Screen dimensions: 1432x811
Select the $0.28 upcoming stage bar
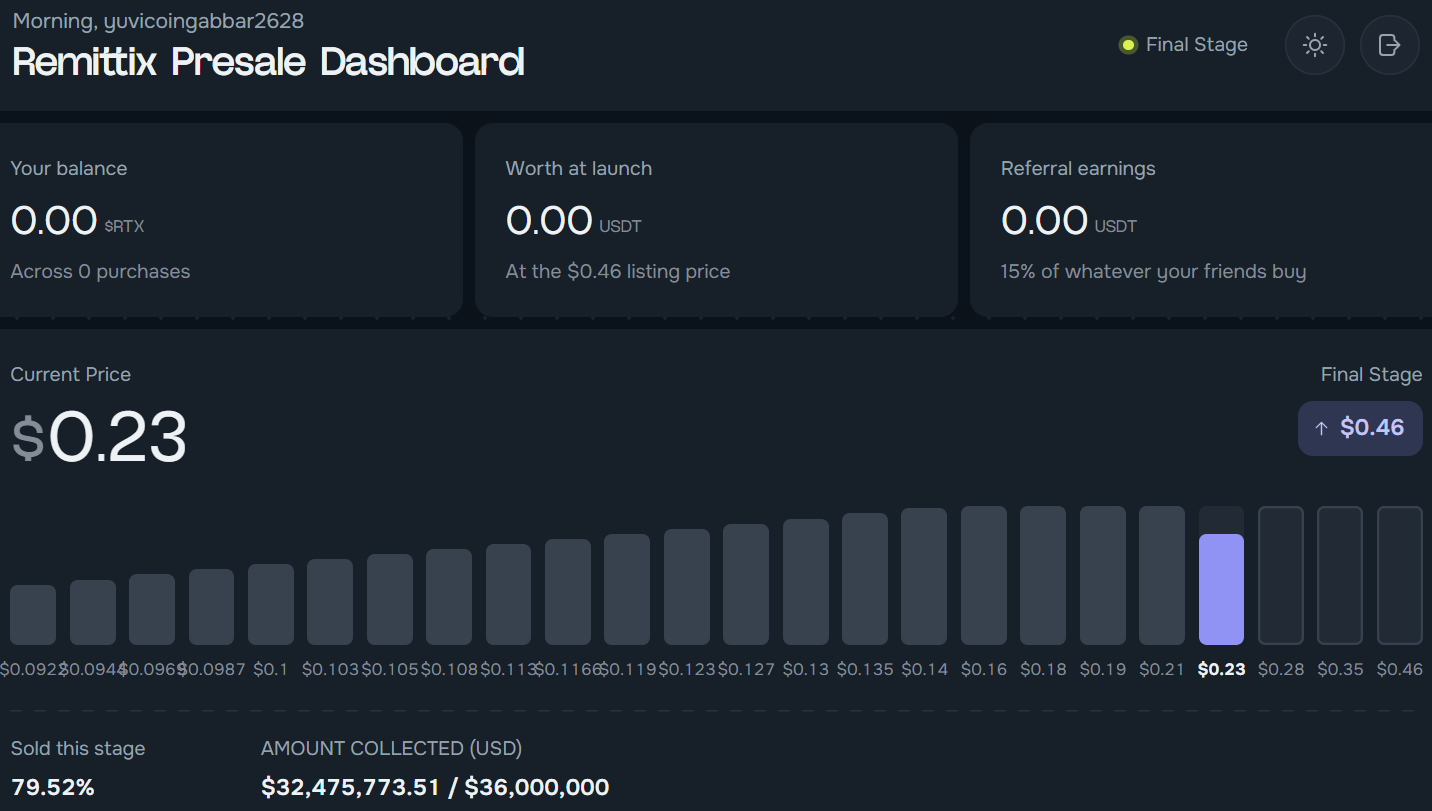click(x=1281, y=576)
